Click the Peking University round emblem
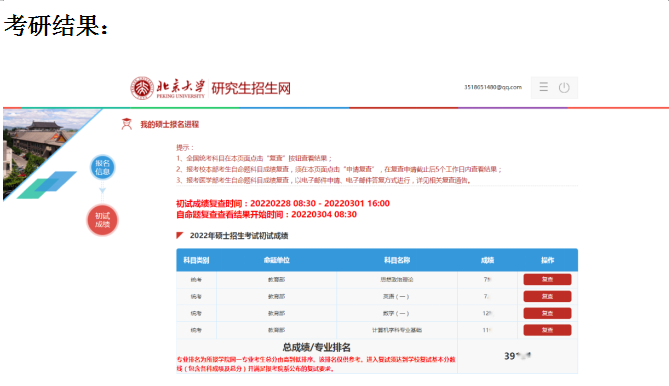The width and height of the screenshot is (669, 386). click(x=142, y=88)
